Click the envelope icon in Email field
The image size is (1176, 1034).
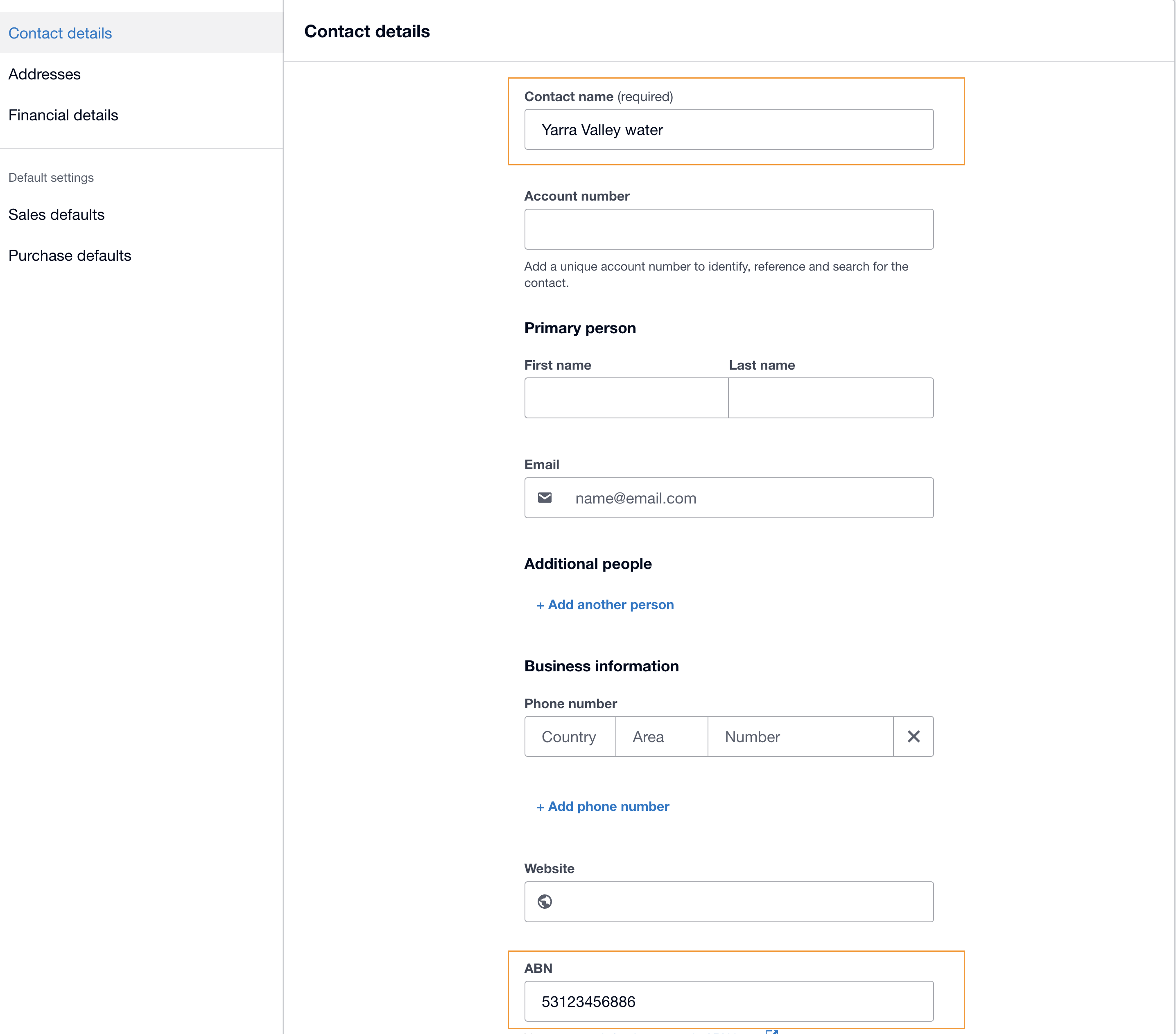click(544, 497)
